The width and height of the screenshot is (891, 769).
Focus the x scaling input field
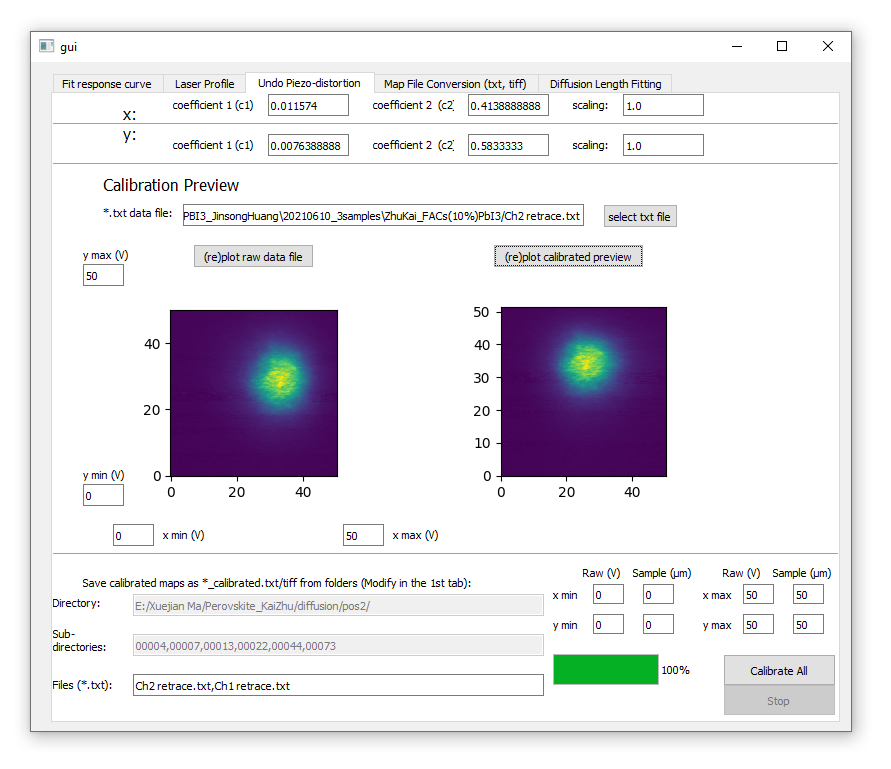663,106
